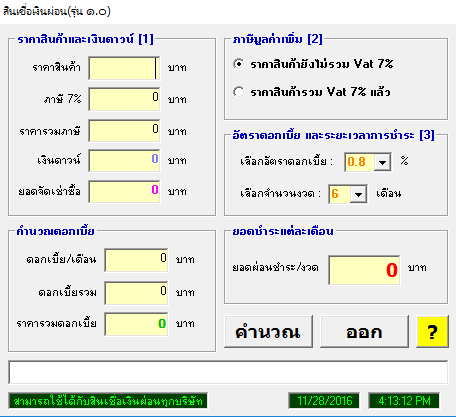Click the คำนวณ calculate button
Screen dimensions: 456x417
coord(268,332)
